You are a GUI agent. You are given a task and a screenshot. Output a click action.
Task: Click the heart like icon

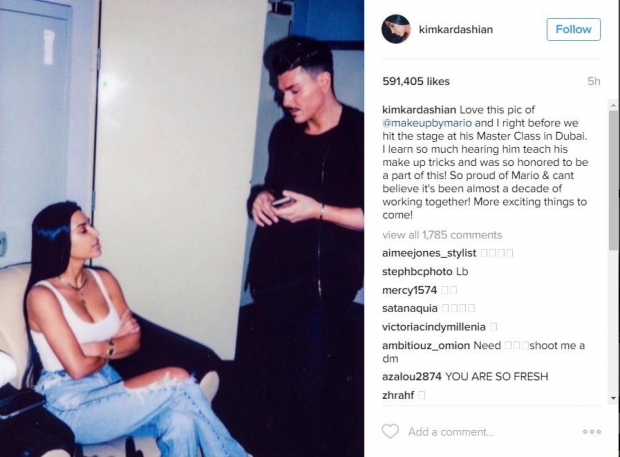(390, 431)
